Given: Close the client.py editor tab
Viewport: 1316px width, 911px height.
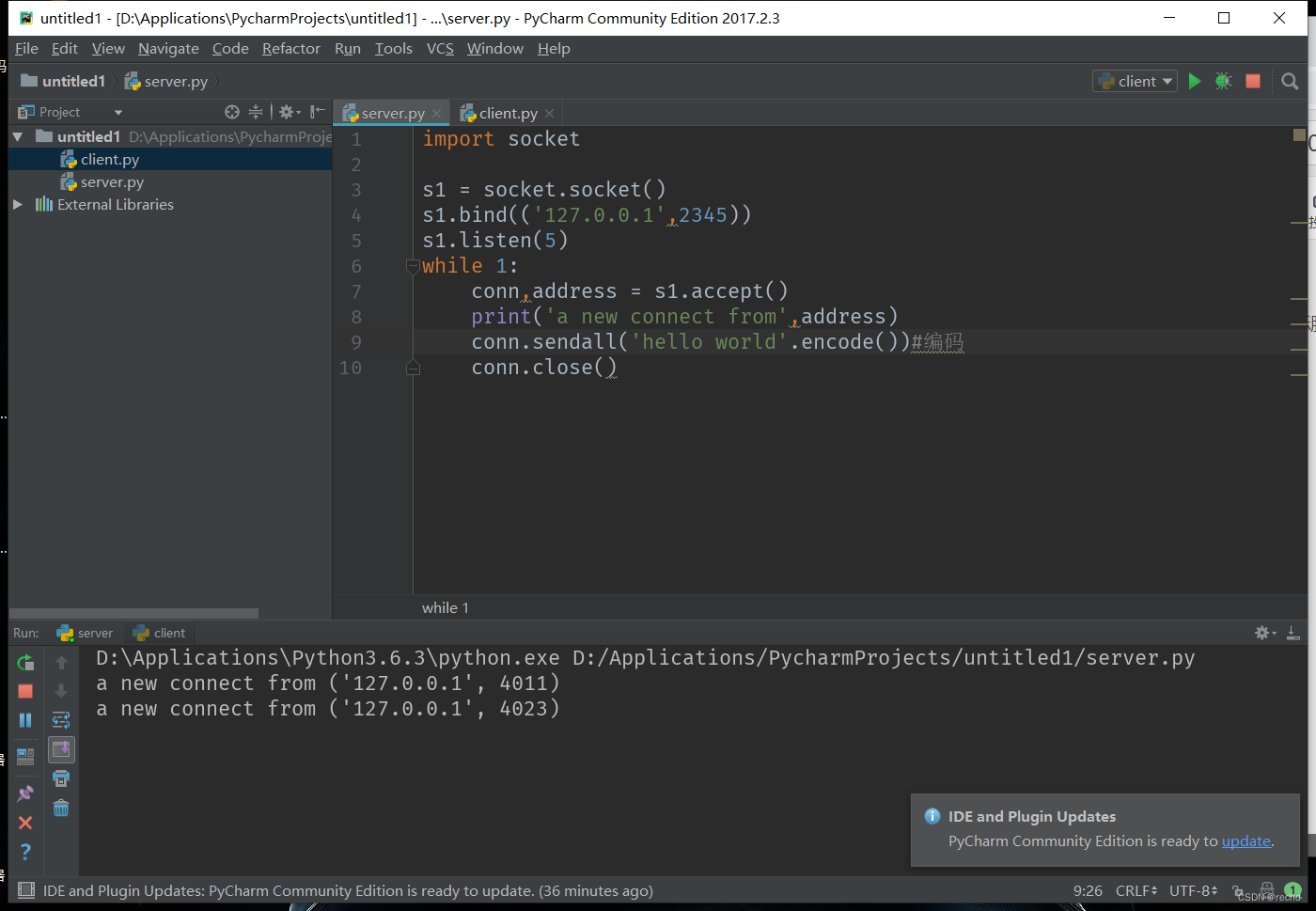Looking at the screenshot, I should click(x=549, y=114).
